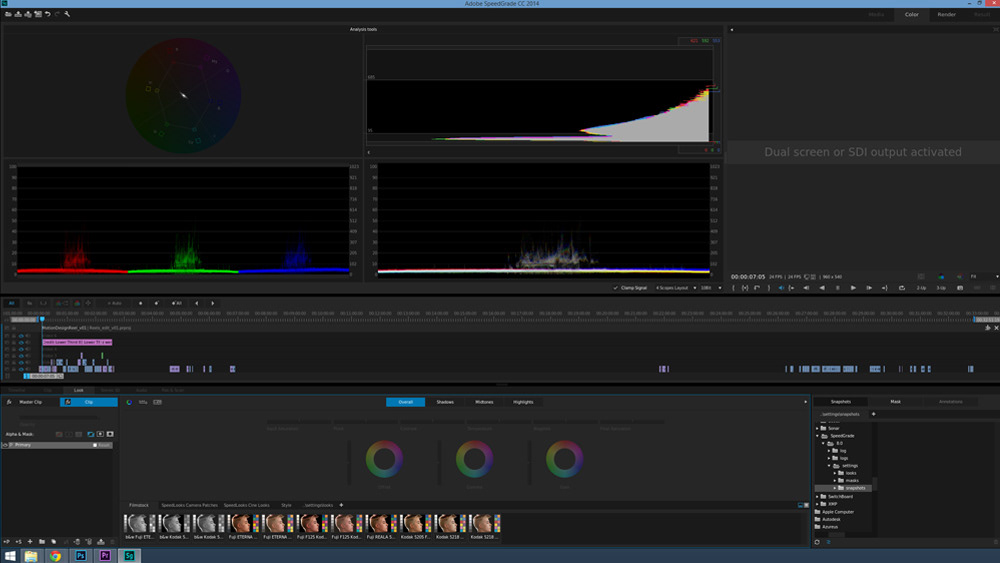Screen dimensions: 1000x563
Task: Open the FX dropdown above transport
Action: [x=984, y=277]
